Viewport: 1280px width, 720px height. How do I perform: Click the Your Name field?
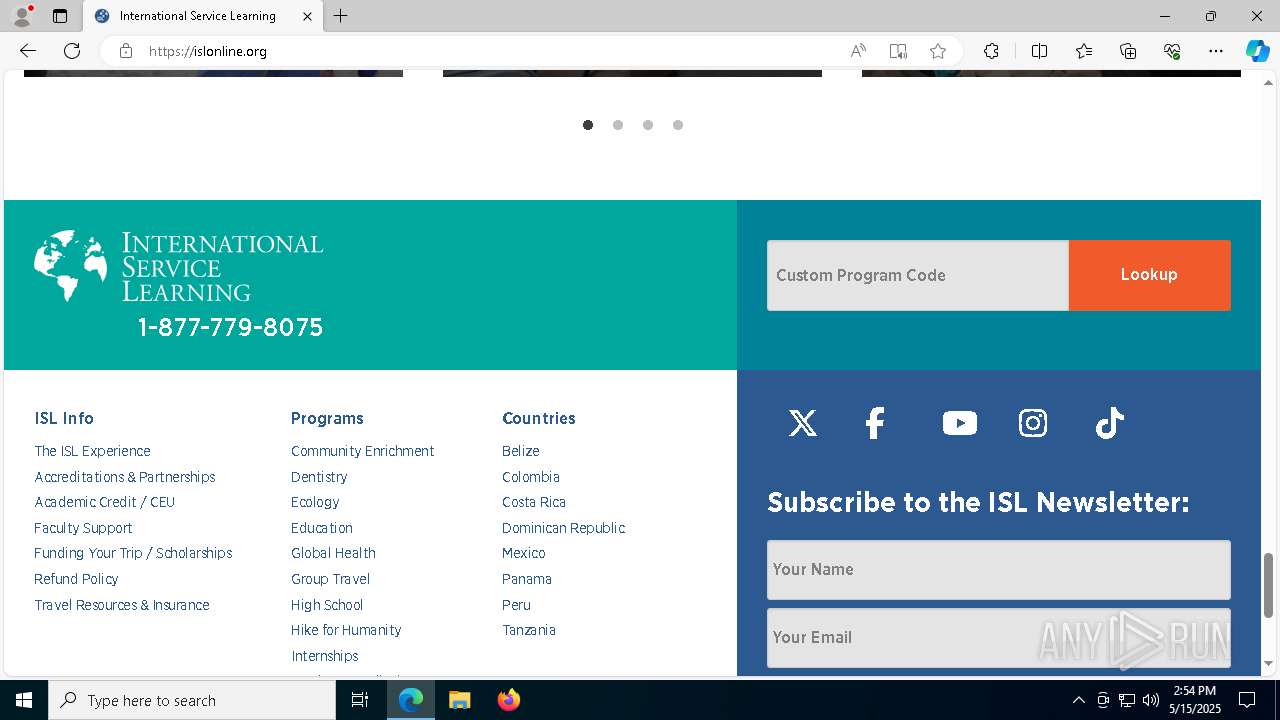999,570
